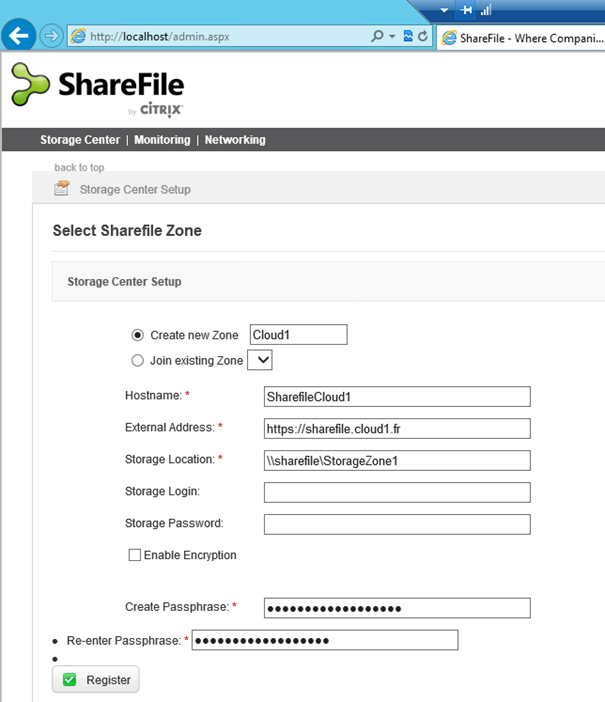Click the External Address input field
The width and height of the screenshot is (605, 702).
pyautogui.click(x=397, y=428)
